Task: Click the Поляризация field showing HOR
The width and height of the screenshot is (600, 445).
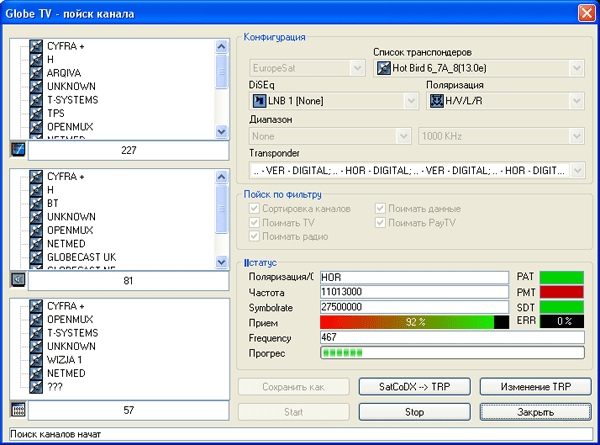Action: point(414,277)
